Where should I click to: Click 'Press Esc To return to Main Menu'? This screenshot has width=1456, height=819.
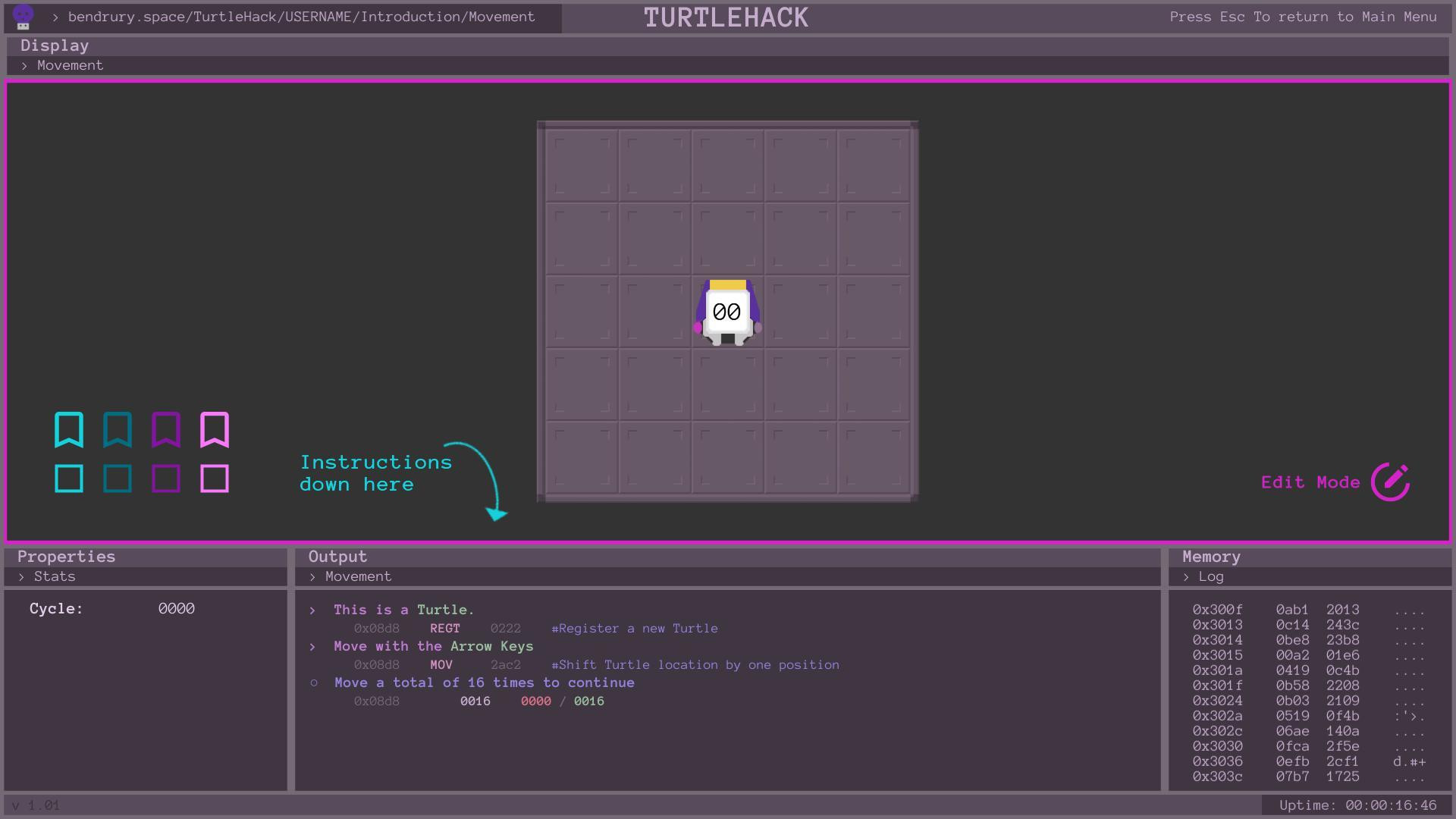[x=1303, y=17]
